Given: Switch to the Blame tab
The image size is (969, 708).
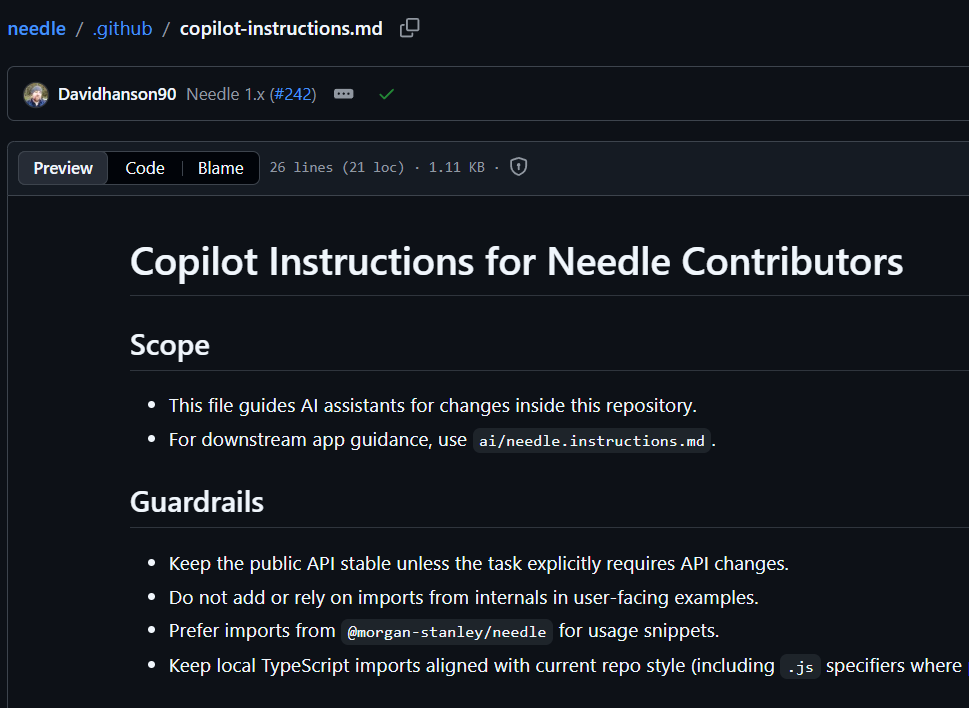Looking at the screenshot, I should [x=220, y=167].
